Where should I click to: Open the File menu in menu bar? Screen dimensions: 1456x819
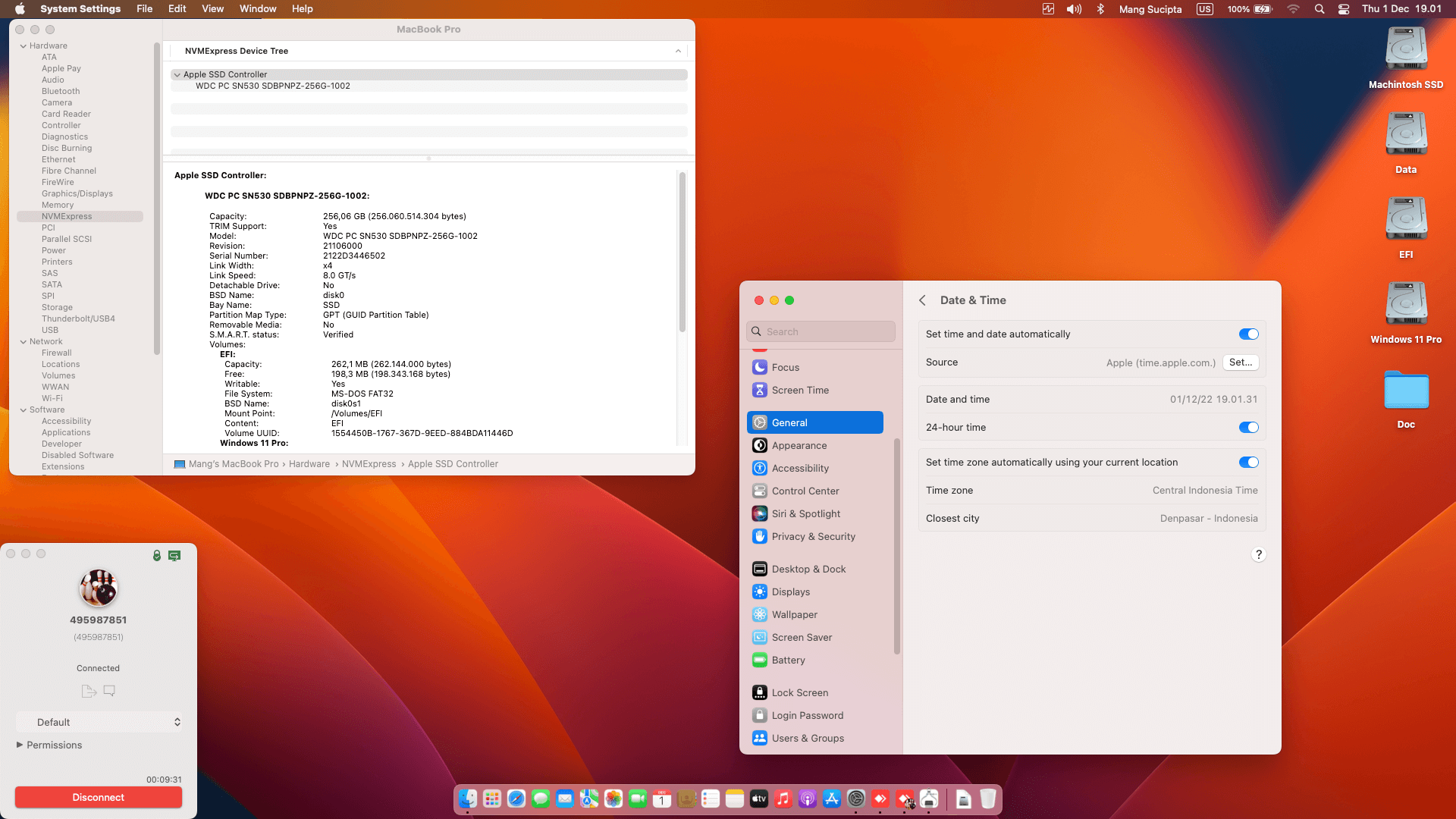click(x=145, y=9)
